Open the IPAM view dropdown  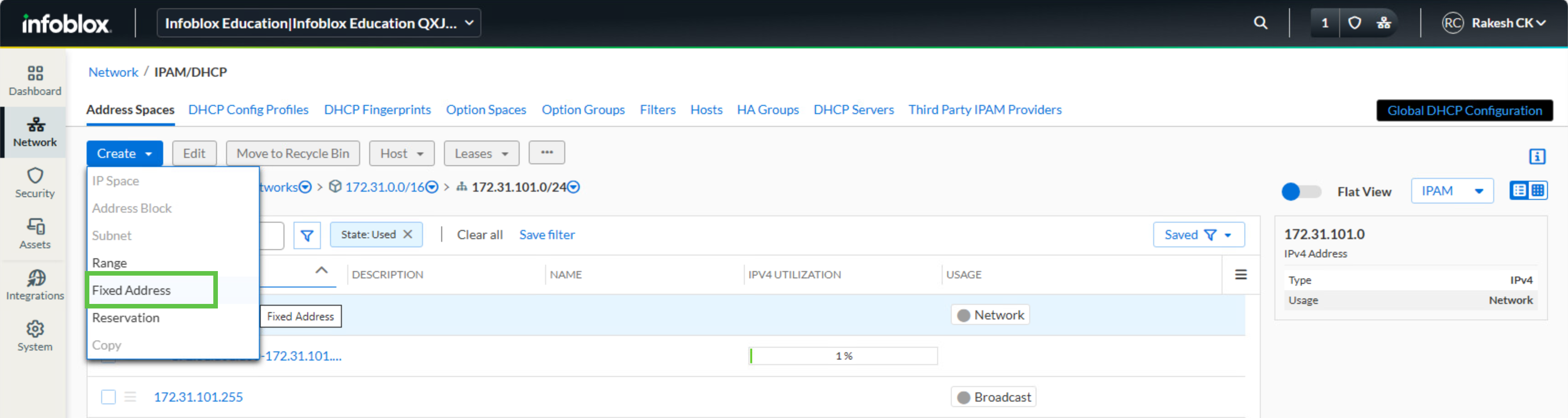click(x=1452, y=191)
